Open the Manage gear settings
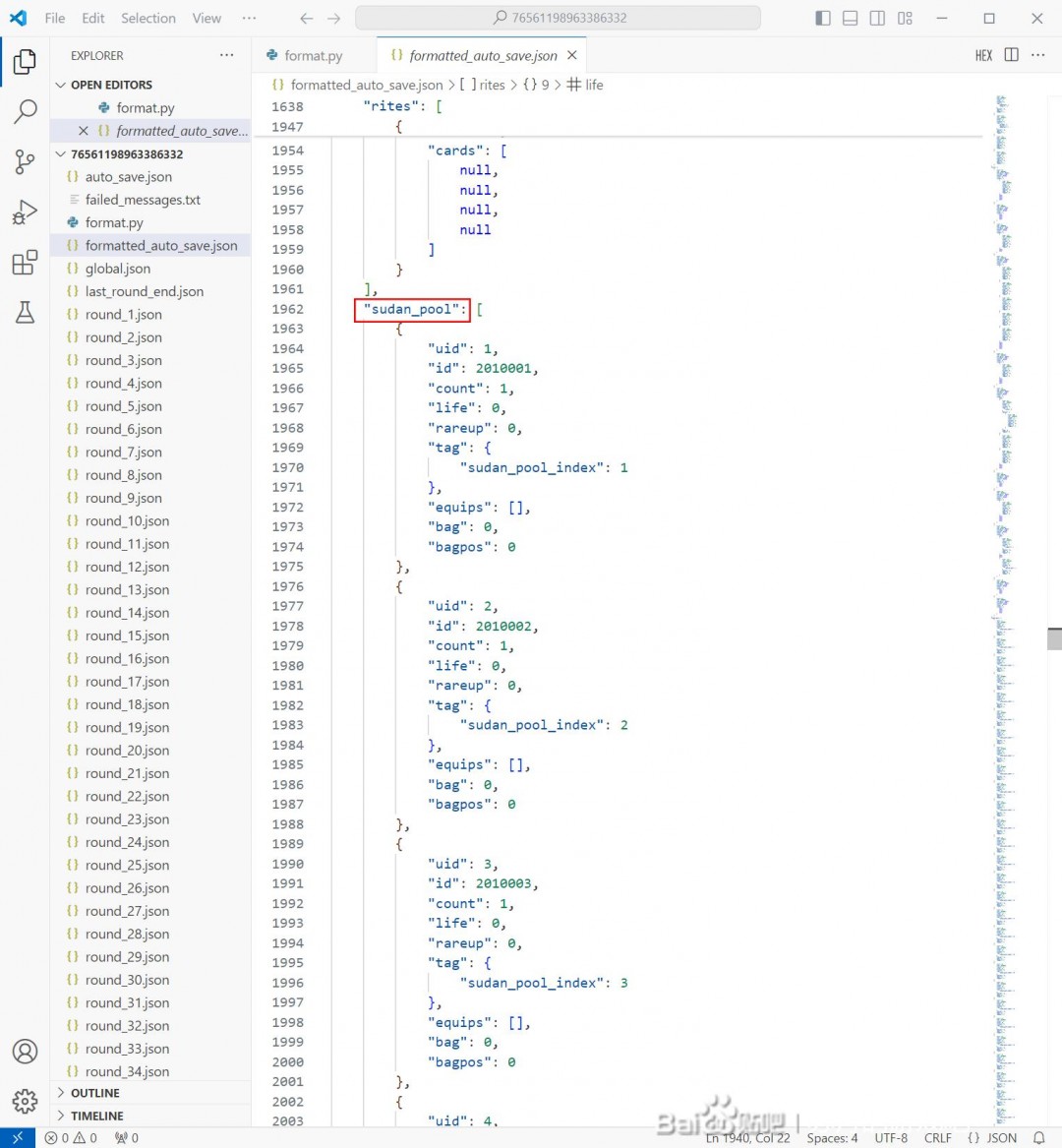The height and width of the screenshot is (1148, 1062). [x=25, y=1101]
